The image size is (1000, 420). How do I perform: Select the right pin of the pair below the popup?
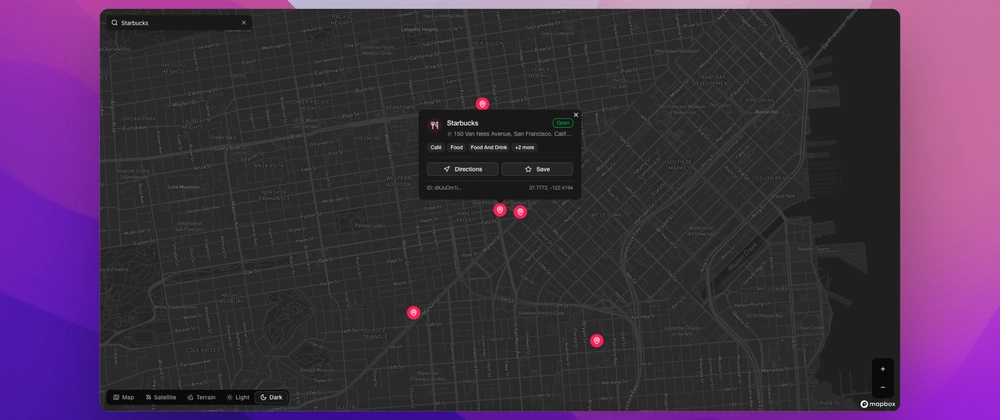point(520,212)
